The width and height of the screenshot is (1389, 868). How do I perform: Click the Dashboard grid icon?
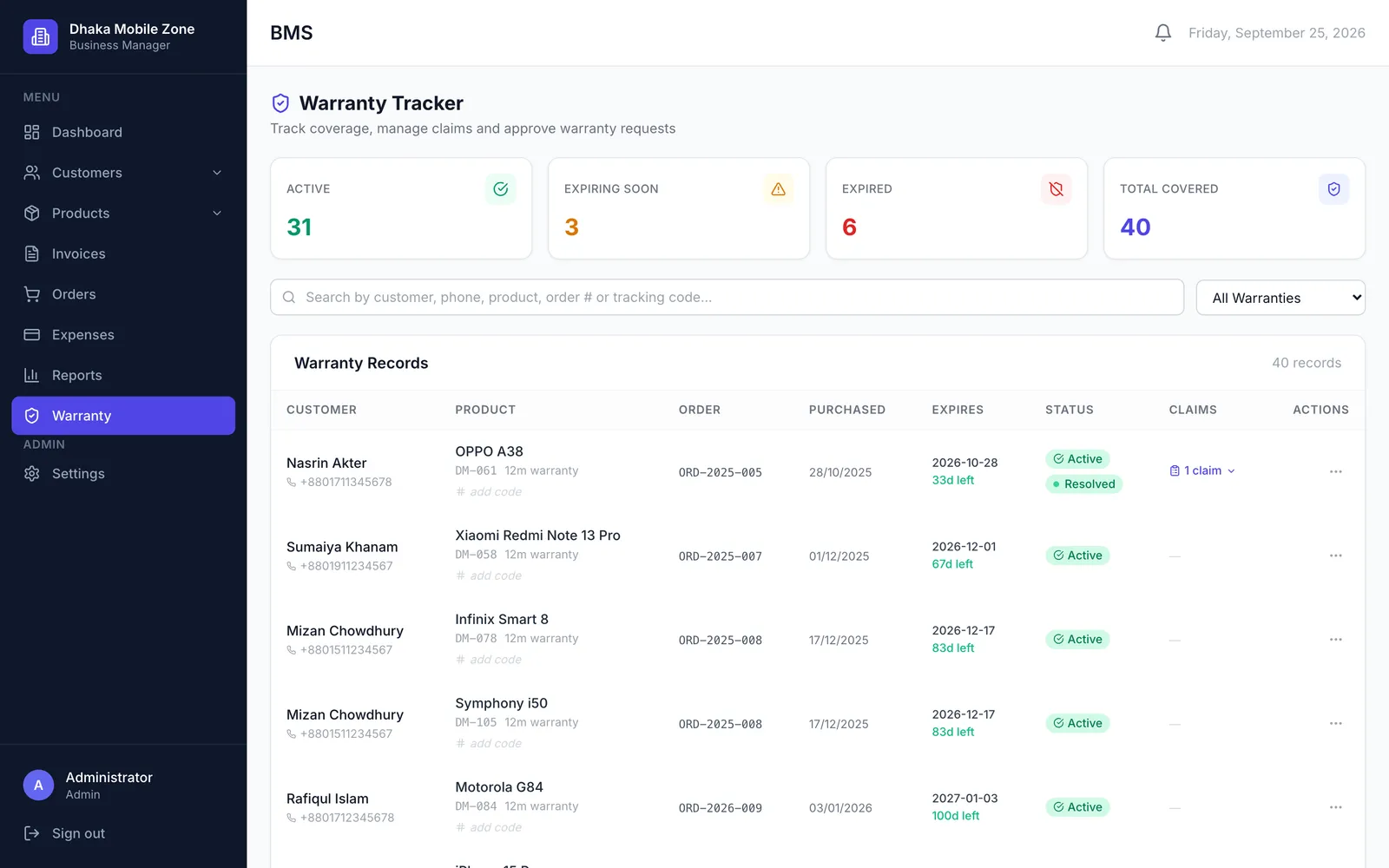click(x=32, y=132)
